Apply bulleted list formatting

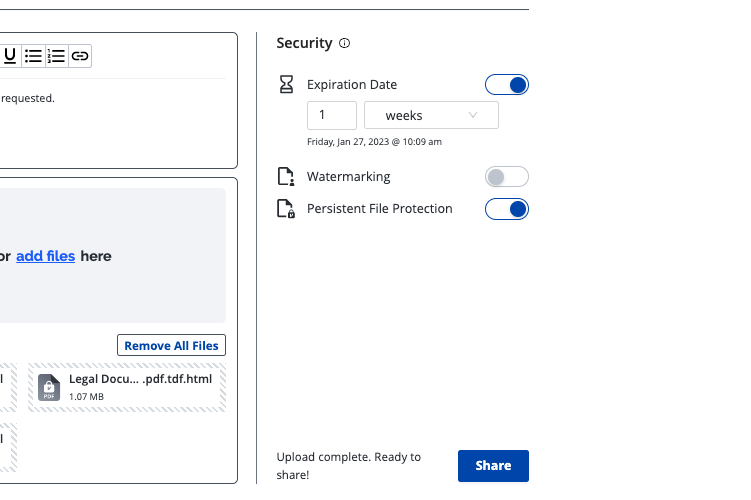(34, 56)
